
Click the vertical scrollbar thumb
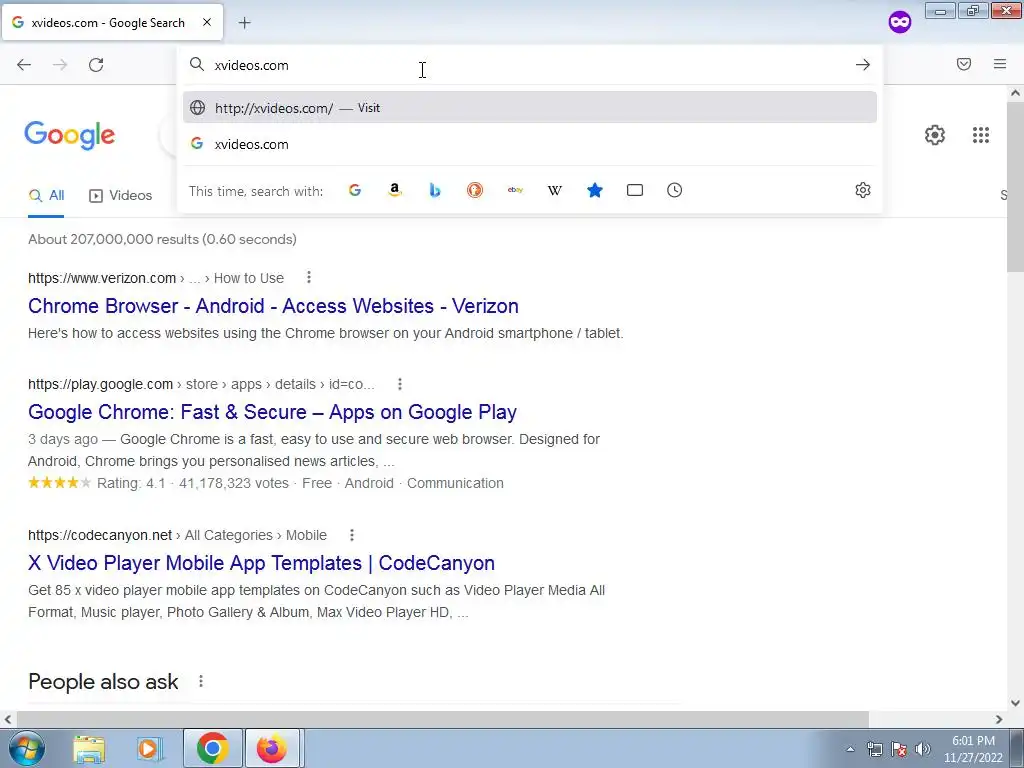tap(1015, 187)
